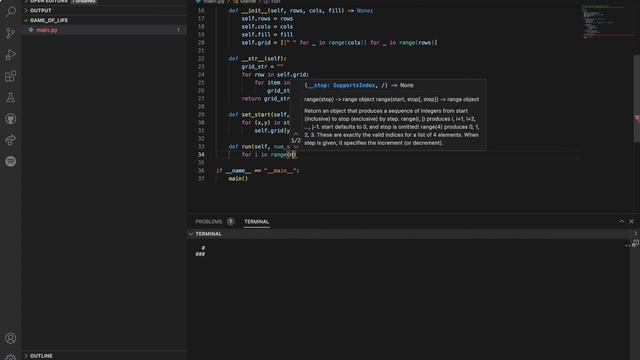Click line number 21 in the gutter

click(201, 51)
